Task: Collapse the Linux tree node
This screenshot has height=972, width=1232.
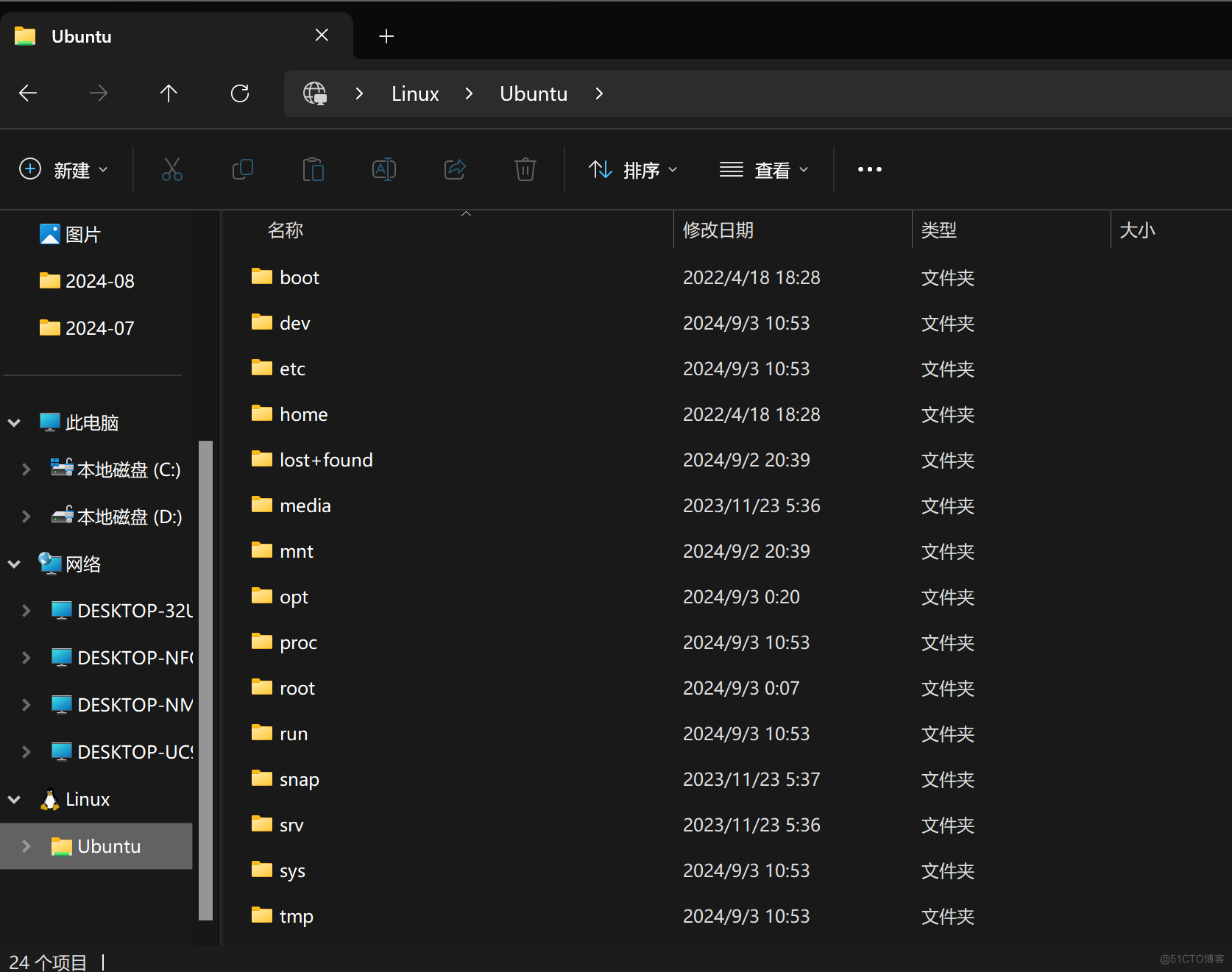Action: pyautogui.click(x=14, y=799)
